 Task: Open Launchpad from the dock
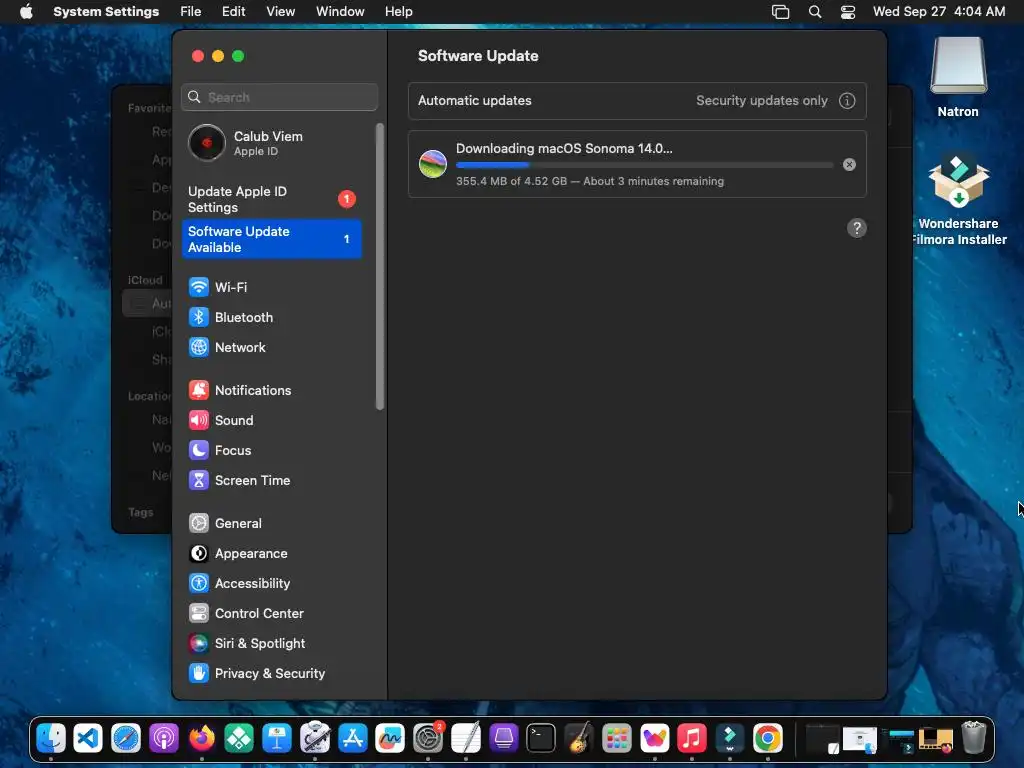(x=616, y=739)
